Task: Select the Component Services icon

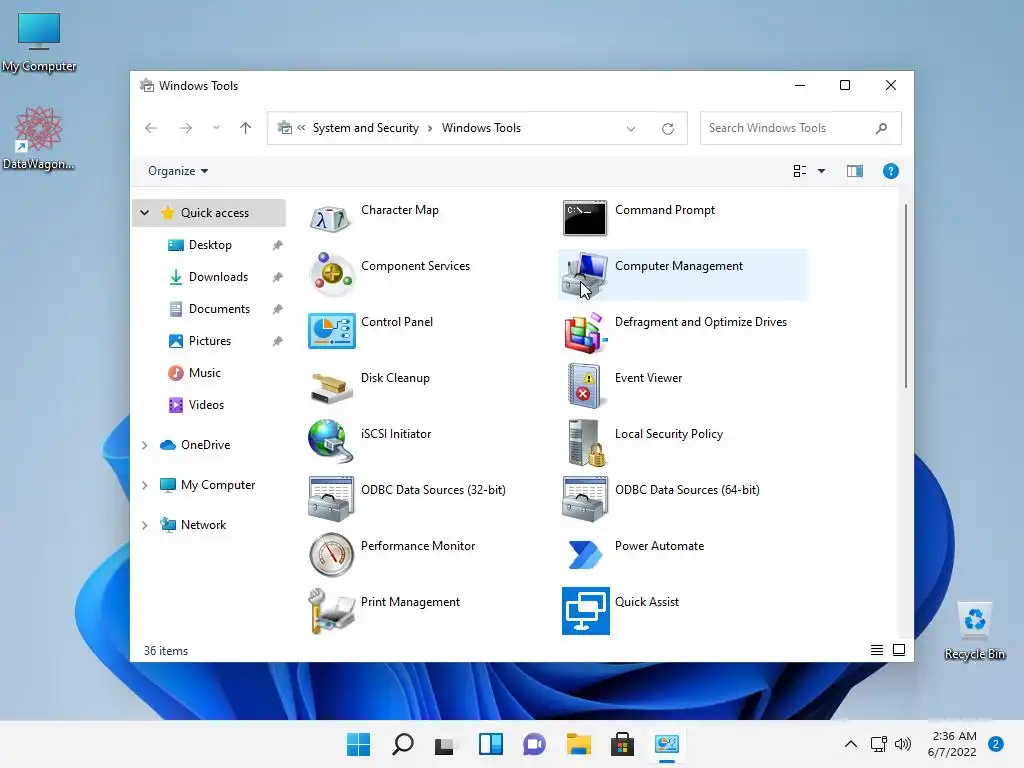Action: coord(331,274)
